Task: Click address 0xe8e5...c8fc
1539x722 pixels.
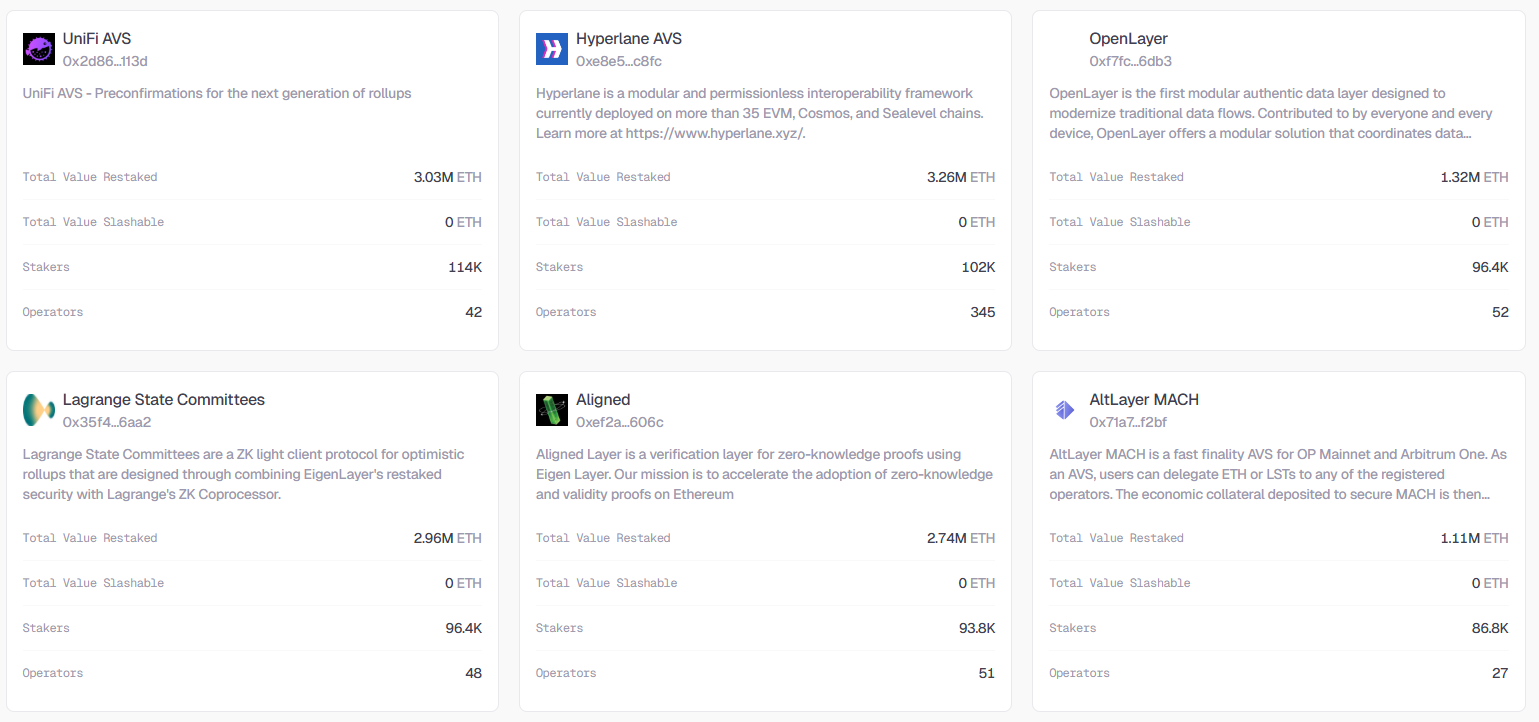Action: 619,61
